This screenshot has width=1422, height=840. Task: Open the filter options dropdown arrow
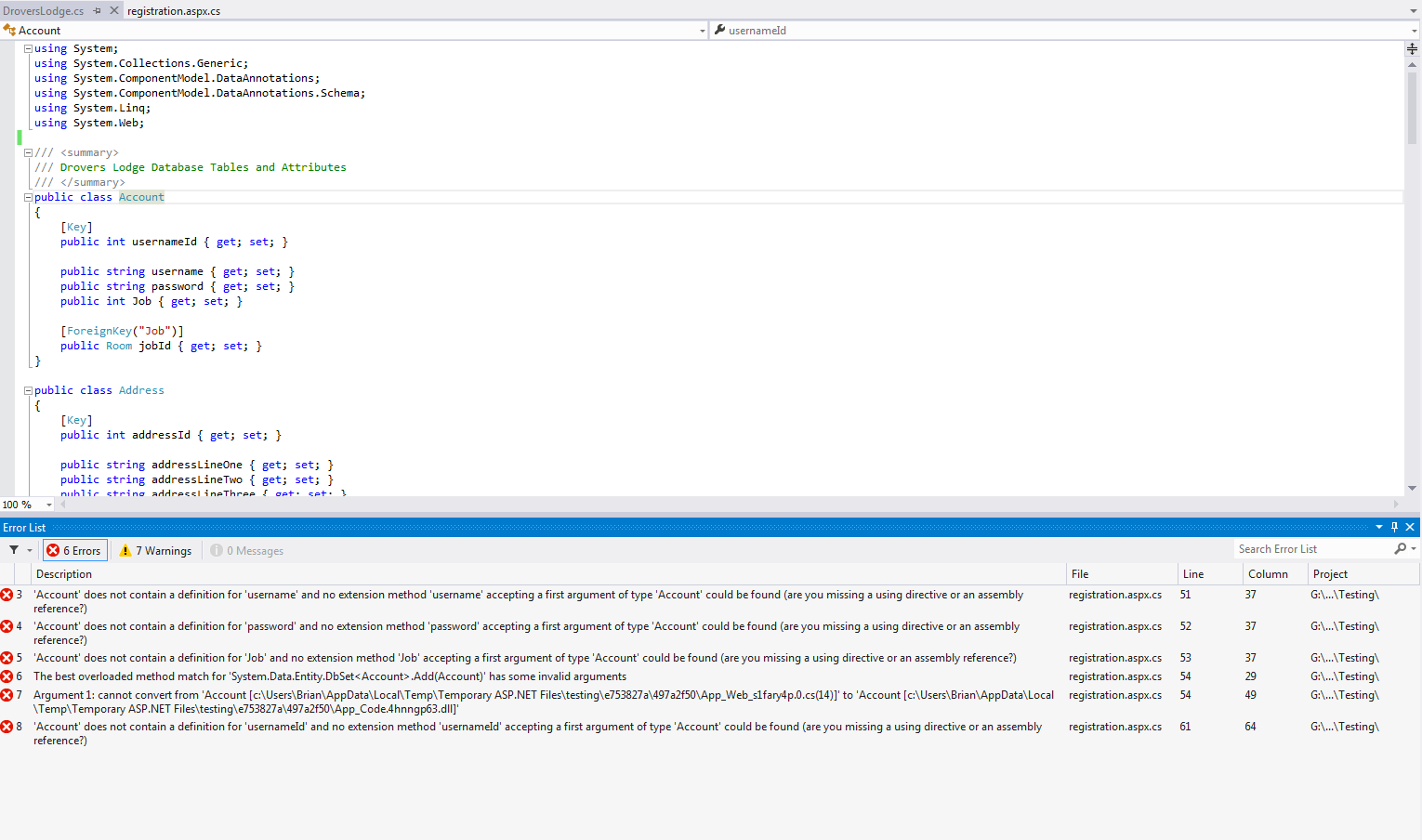pyautogui.click(x=30, y=550)
